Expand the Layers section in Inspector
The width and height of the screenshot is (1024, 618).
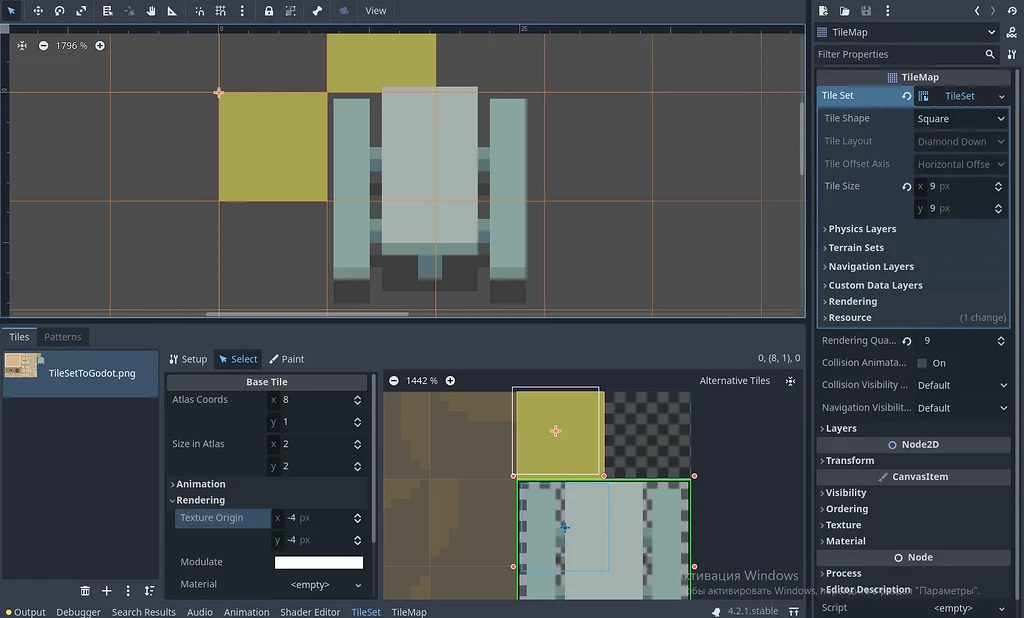tap(838, 429)
